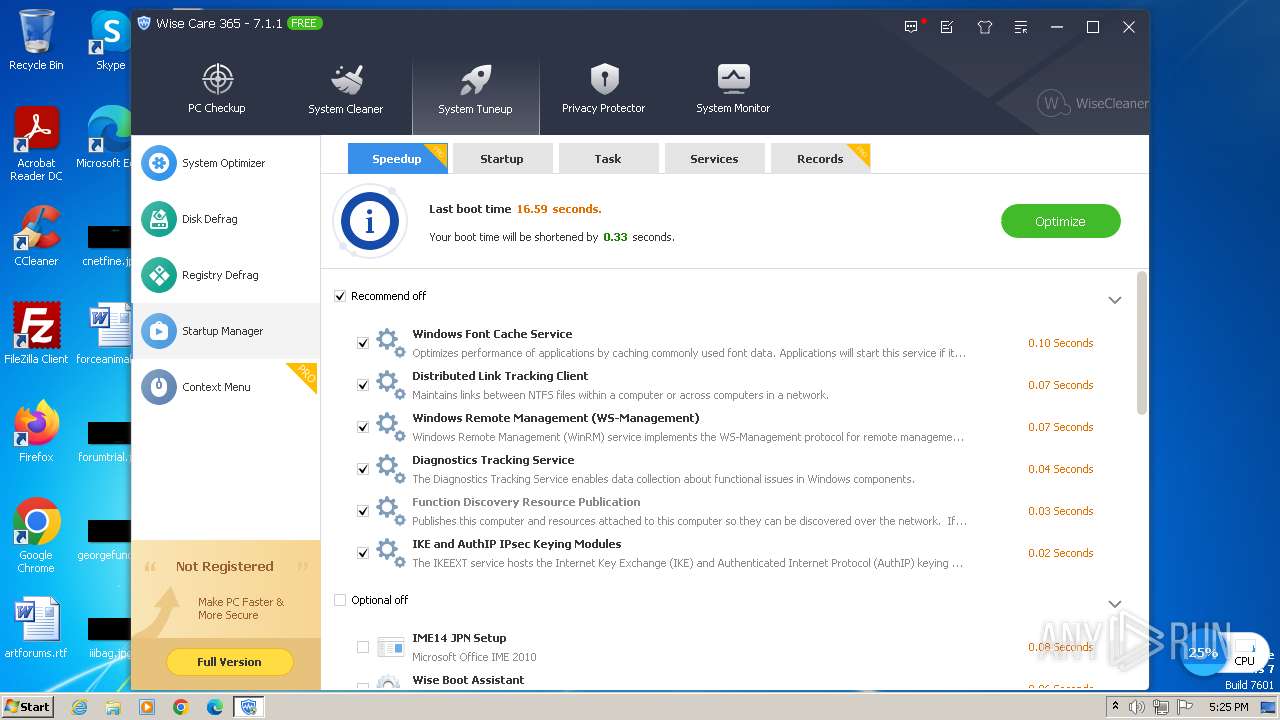Show hidden system tray icons
This screenshot has height=720, width=1280.
click(x=1115, y=707)
